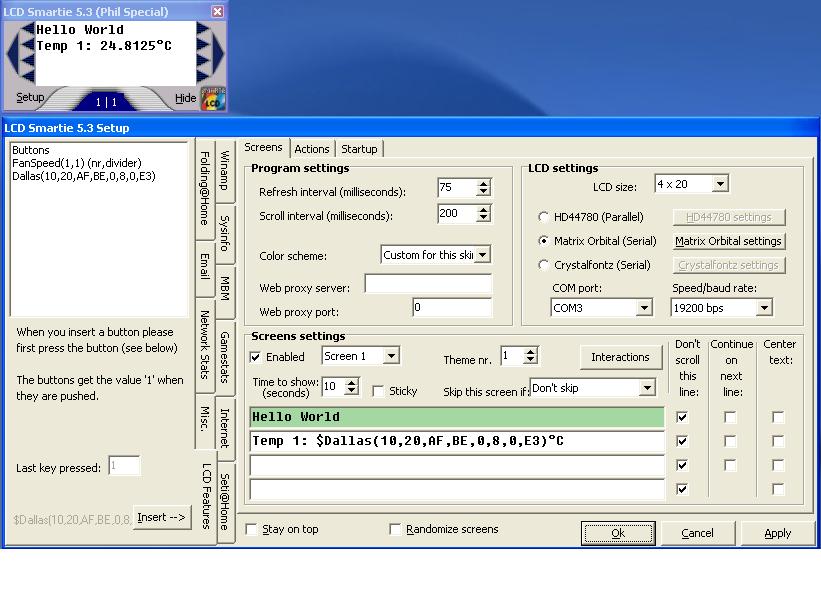Click the Web proxy server field

coord(428,283)
